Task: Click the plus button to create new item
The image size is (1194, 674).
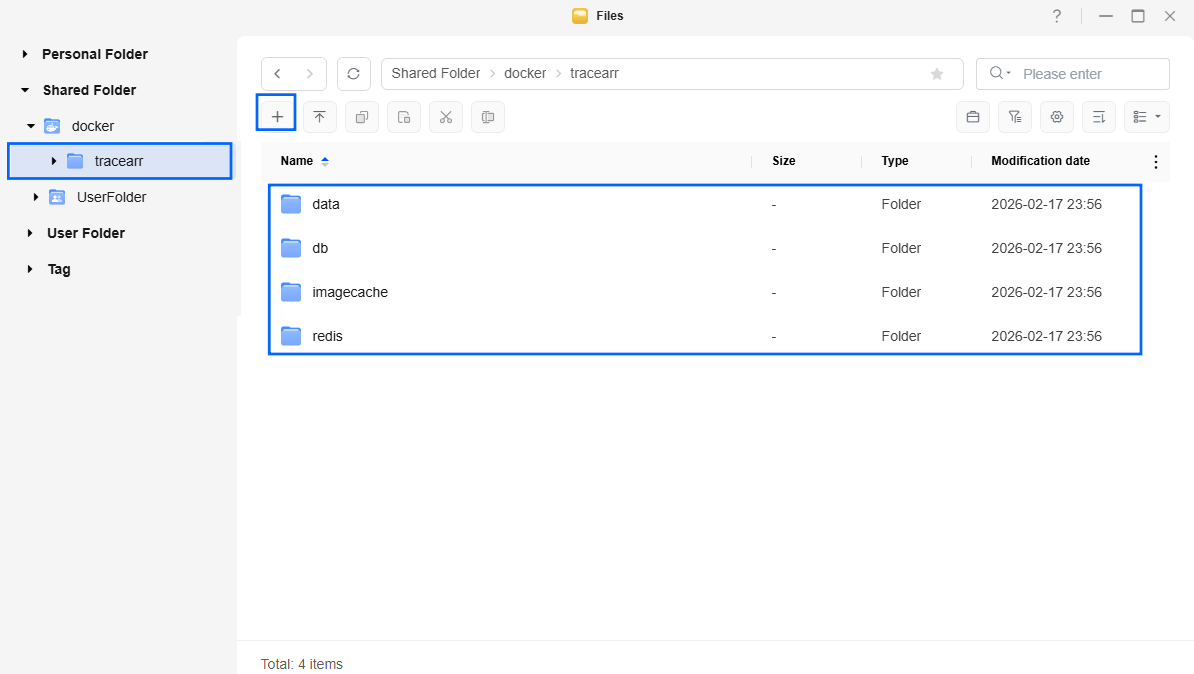Action: 277,117
